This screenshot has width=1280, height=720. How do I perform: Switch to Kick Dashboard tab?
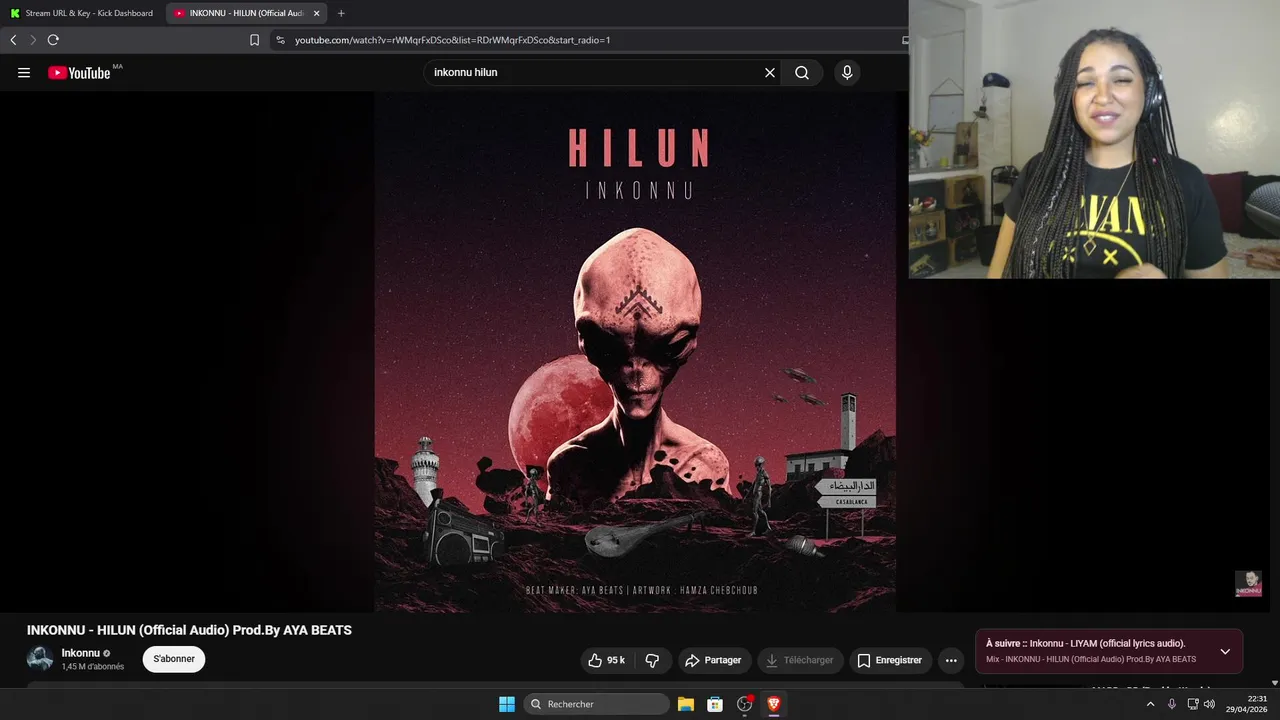(82, 13)
